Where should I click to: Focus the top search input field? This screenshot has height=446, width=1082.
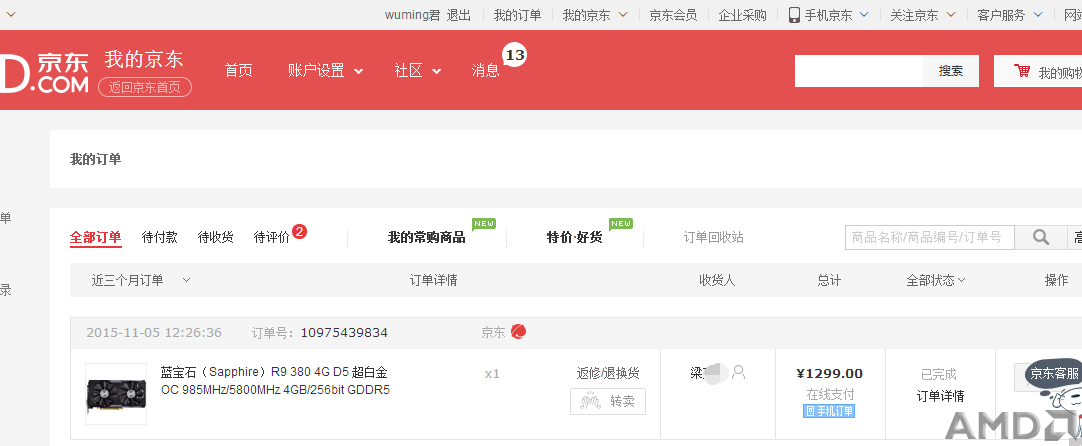pyautogui.click(x=859, y=71)
